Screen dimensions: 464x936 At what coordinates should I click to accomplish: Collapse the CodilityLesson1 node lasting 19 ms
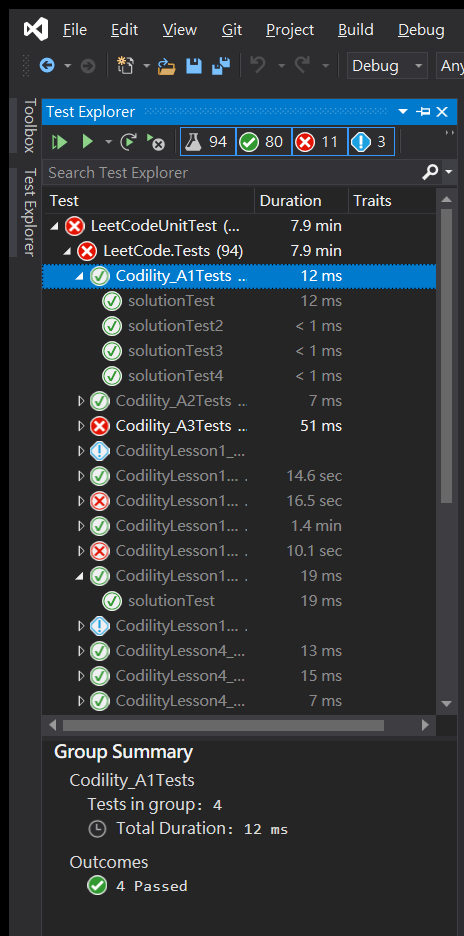[x=79, y=576]
